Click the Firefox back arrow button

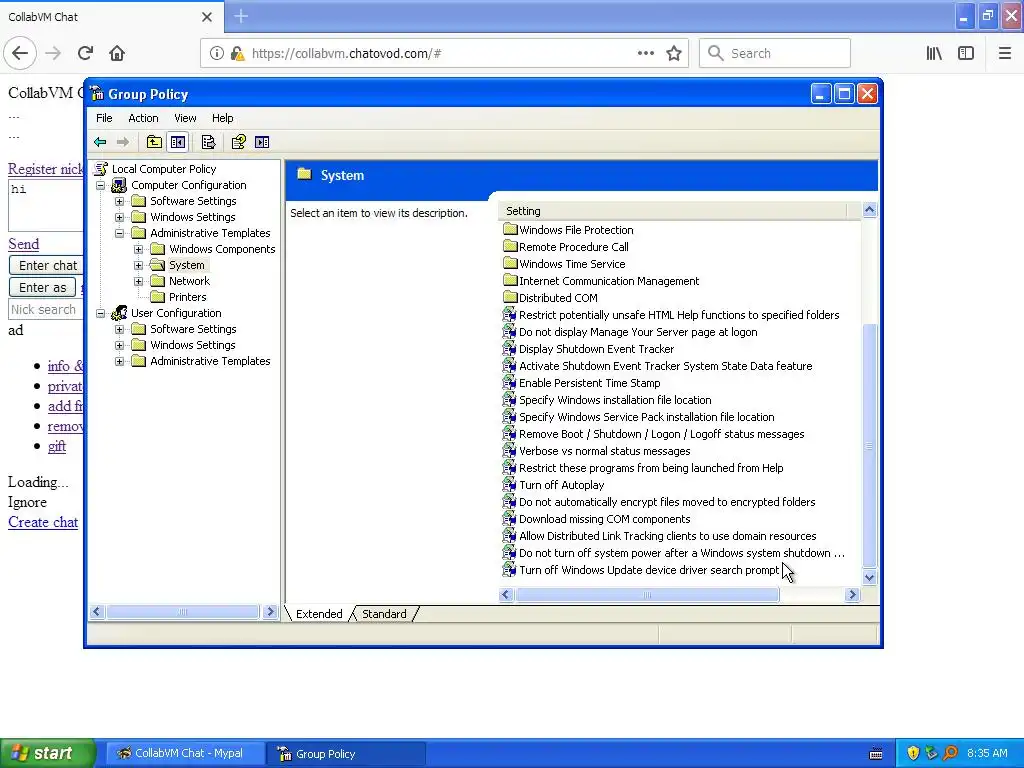point(20,53)
